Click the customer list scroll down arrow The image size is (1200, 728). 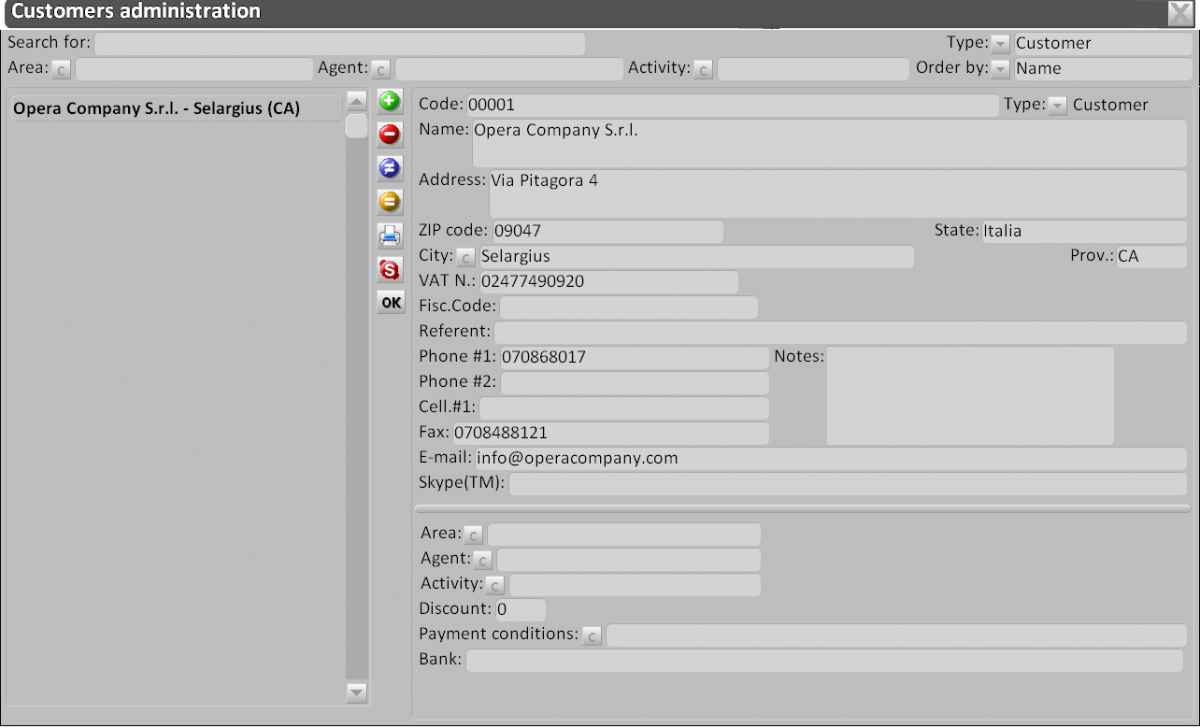357,691
